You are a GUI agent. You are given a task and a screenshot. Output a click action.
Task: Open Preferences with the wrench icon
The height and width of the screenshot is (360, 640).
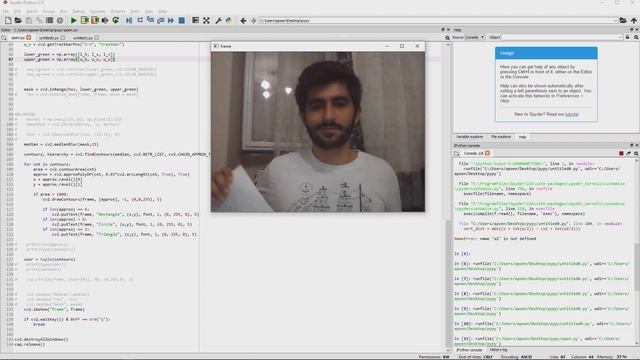coord(218,20)
